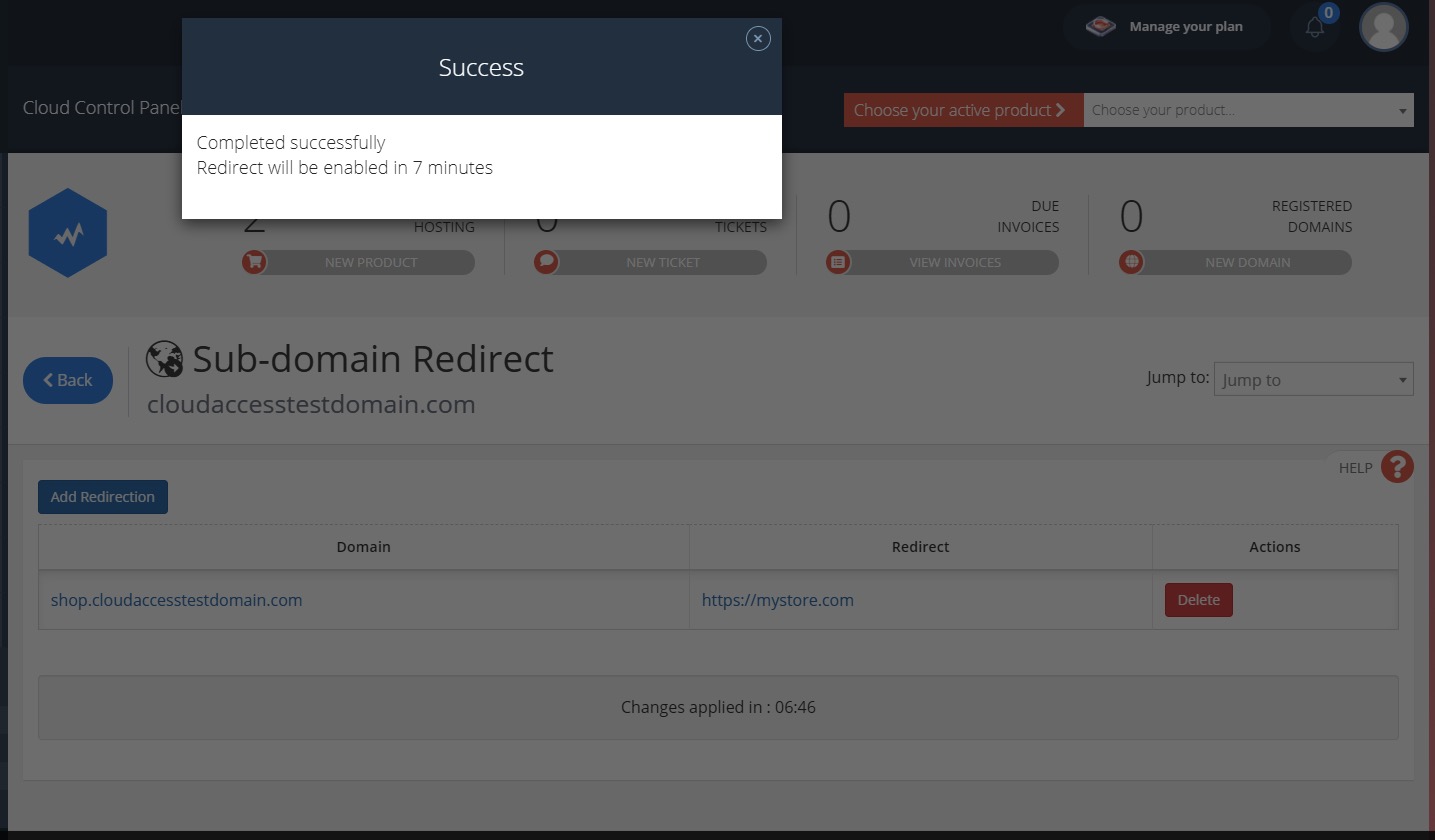Click the notification bell icon
Viewport: 1435px width, 840px height.
(x=1315, y=27)
